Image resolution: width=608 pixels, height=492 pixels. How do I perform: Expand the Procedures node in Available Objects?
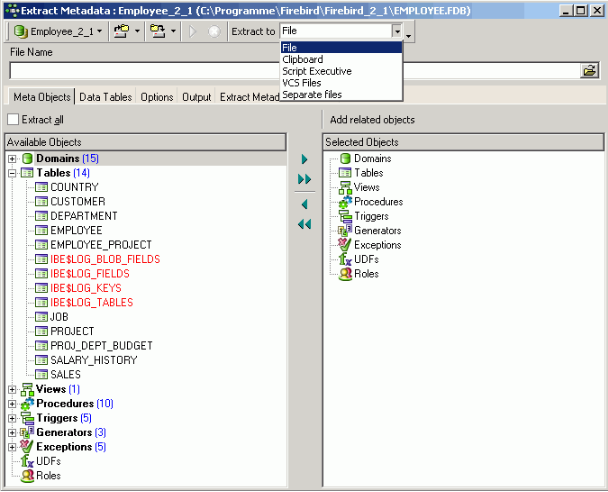click(12, 404)
